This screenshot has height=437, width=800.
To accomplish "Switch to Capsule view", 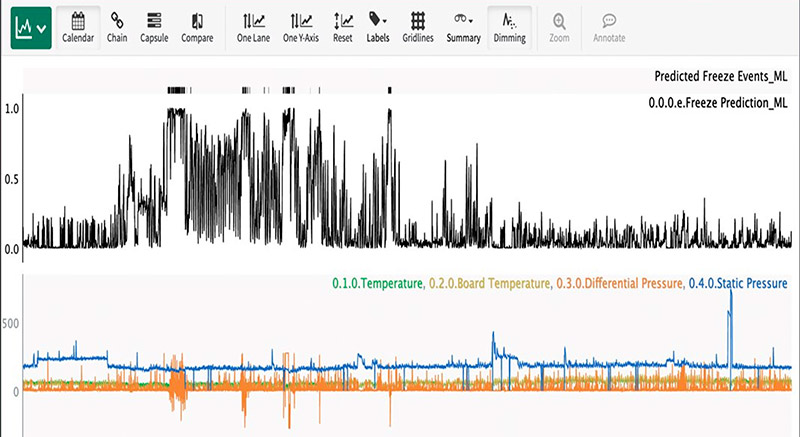I will click(153, 27).
